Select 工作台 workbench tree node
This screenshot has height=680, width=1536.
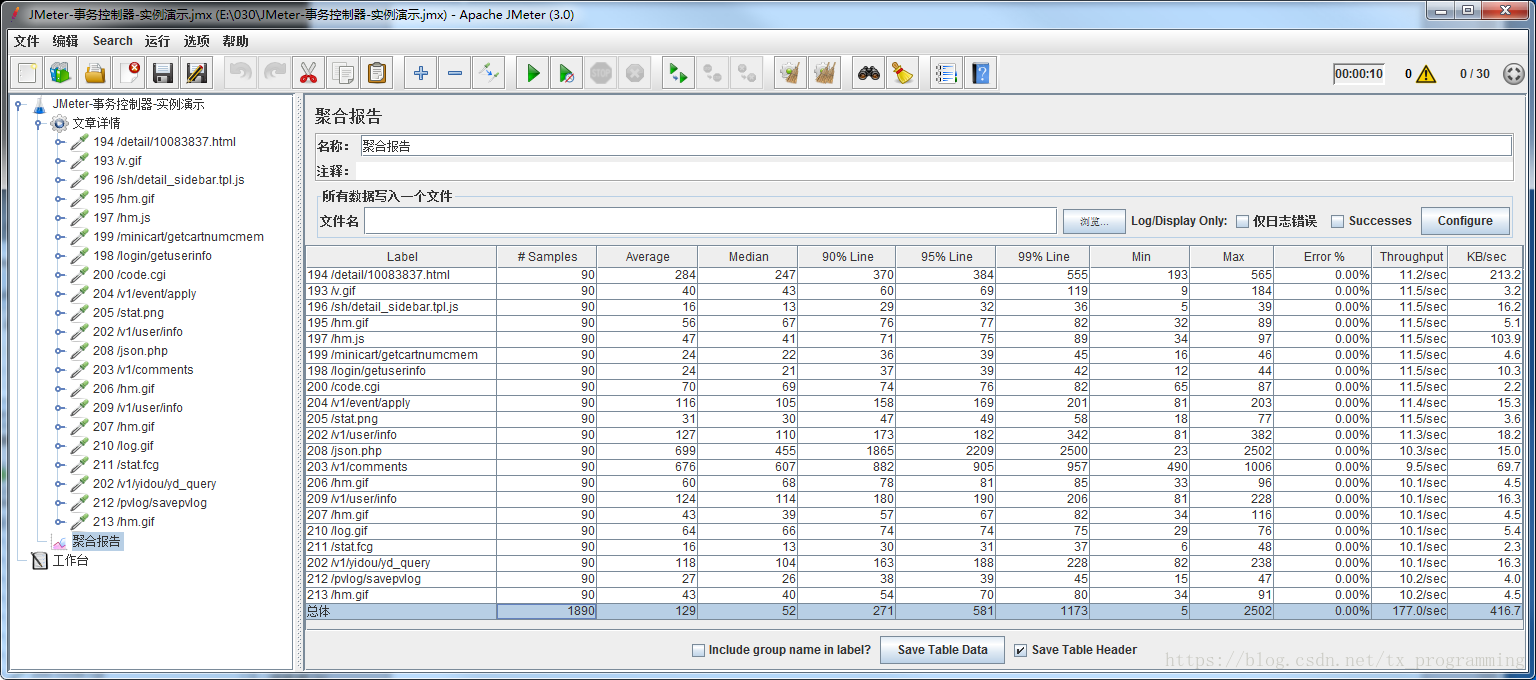[x=70, y=561]
